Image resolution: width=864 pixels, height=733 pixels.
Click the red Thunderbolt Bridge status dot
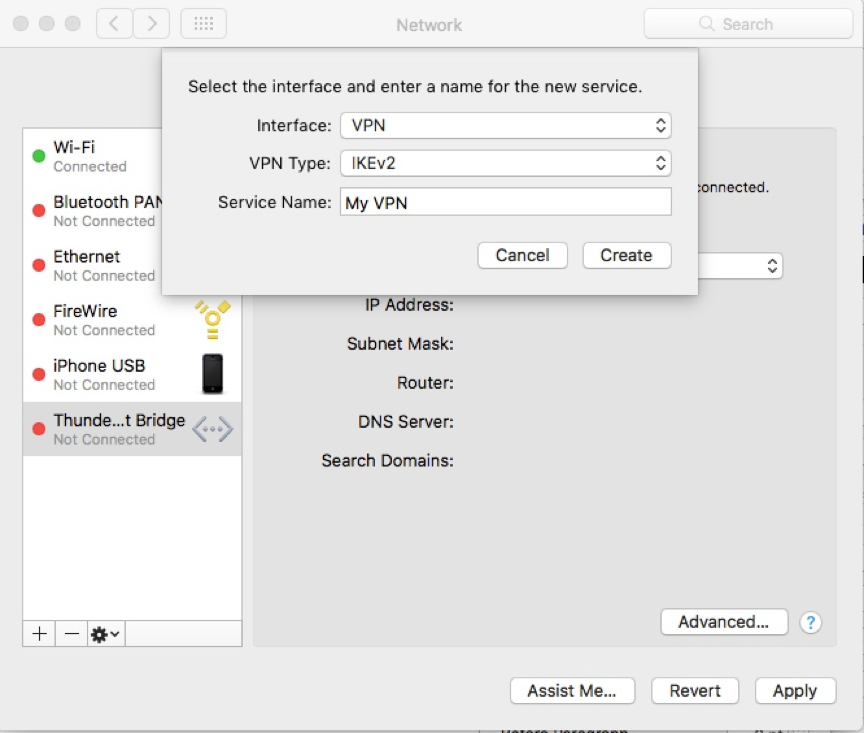tap(39, 429)
